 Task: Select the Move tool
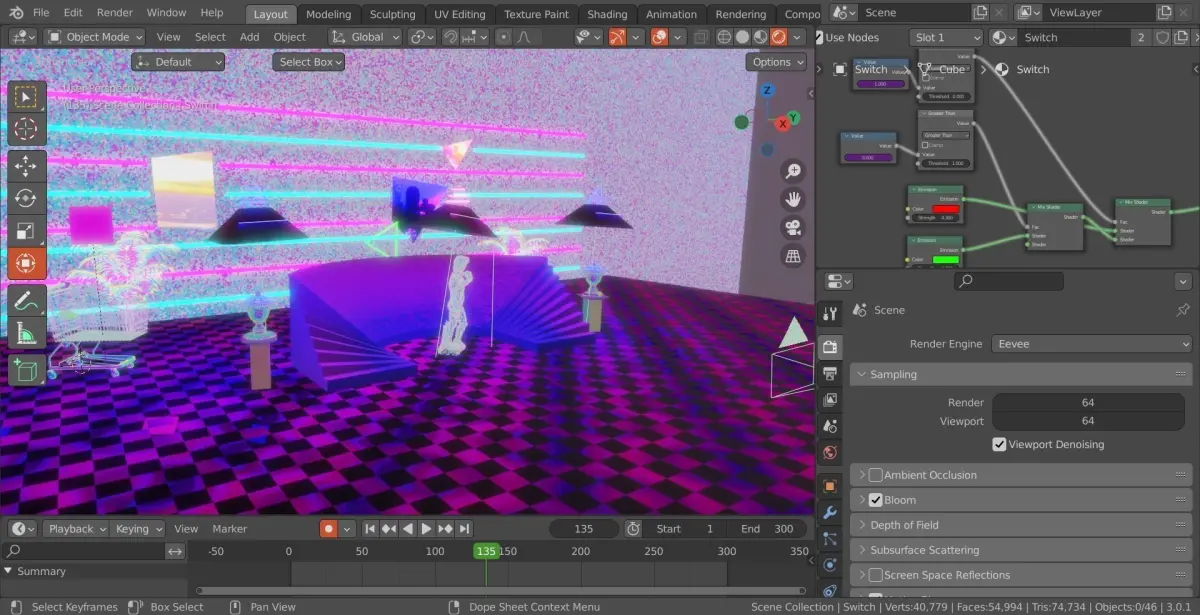26,167
